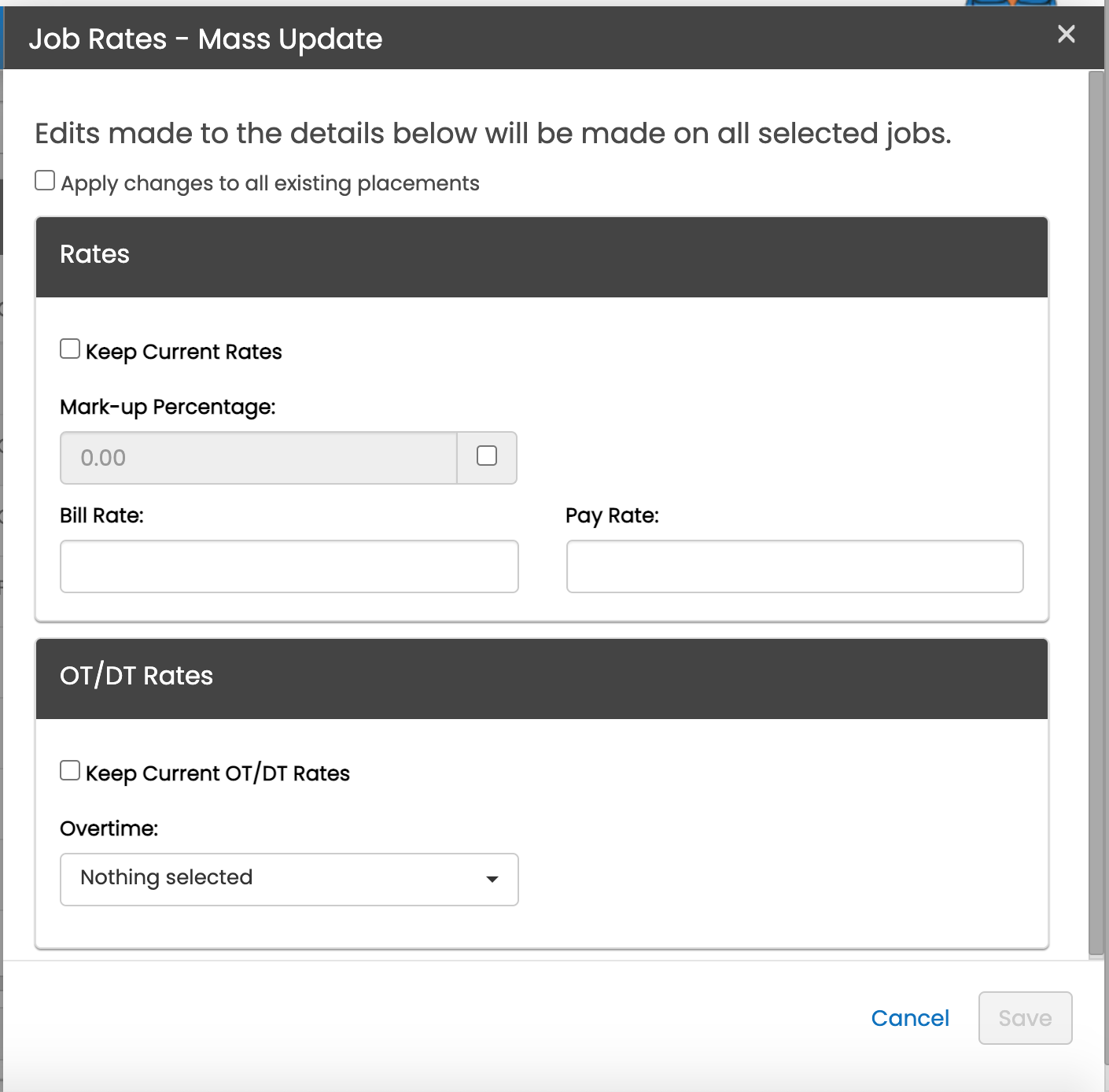1109x1092 pixels.
Task: Select the Mark-up Percentage 0.00 field
Action: 259,458
